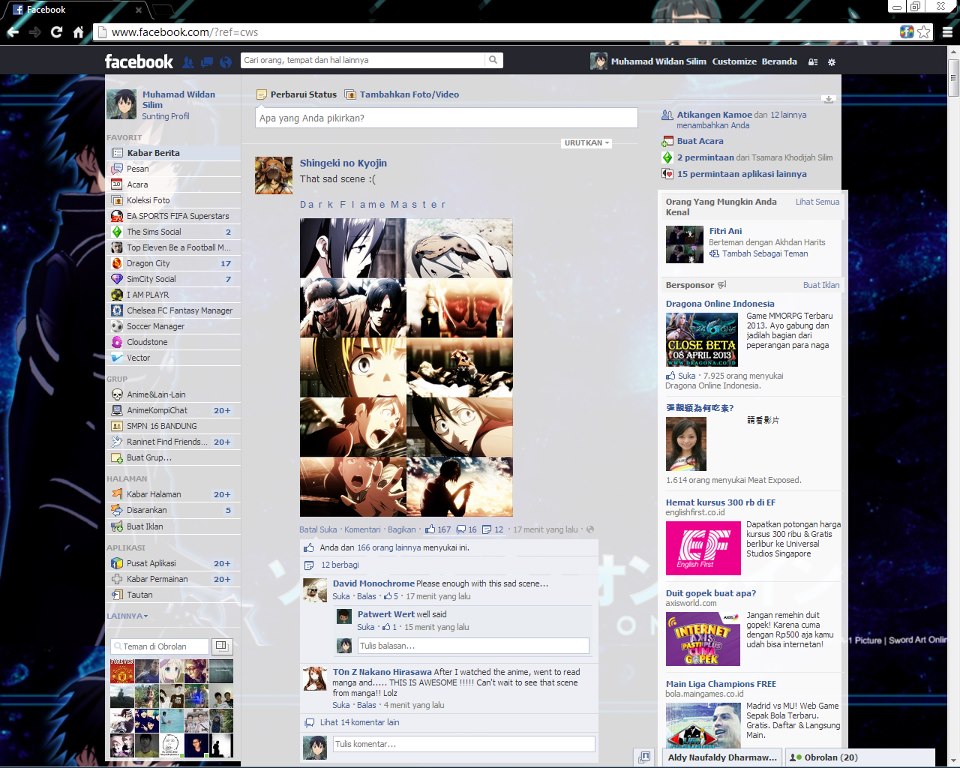This screenshot has height=768, width=960.
Task: Click Suka on Dragona Online ad
Action: [686, 376]
